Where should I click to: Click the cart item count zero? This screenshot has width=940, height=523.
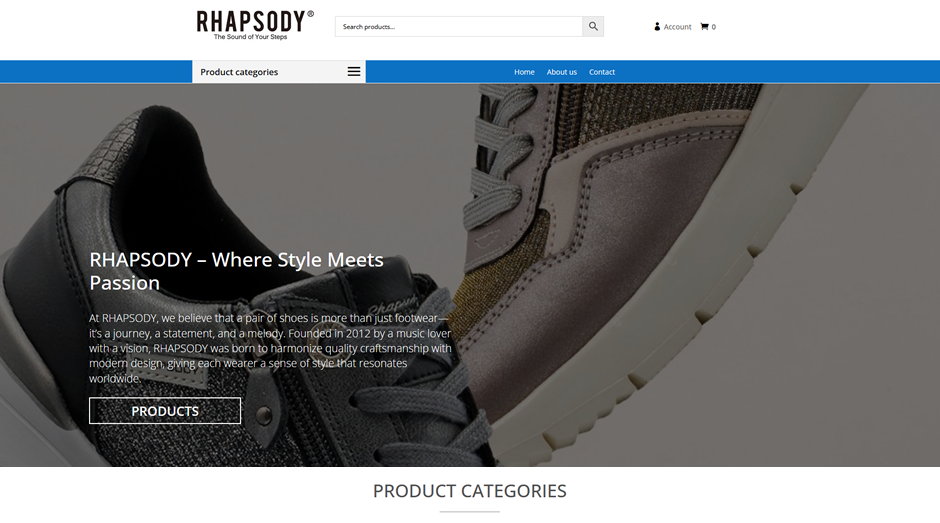(x=713, y=27)
